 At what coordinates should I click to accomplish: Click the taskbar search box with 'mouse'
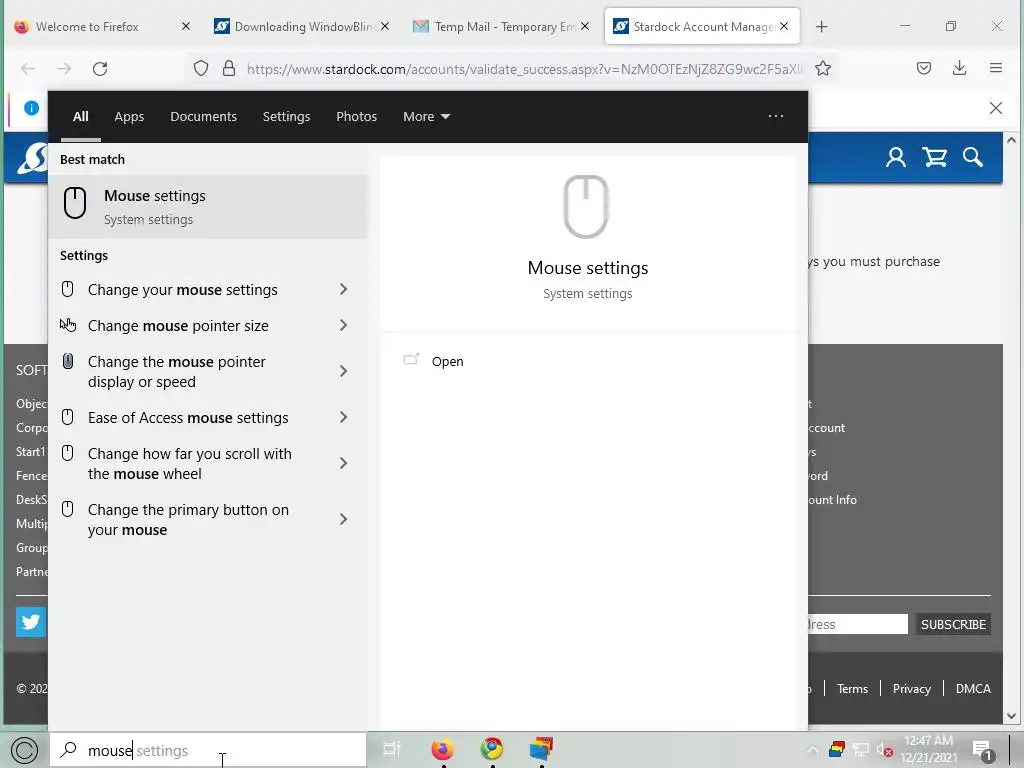point(208,750)
